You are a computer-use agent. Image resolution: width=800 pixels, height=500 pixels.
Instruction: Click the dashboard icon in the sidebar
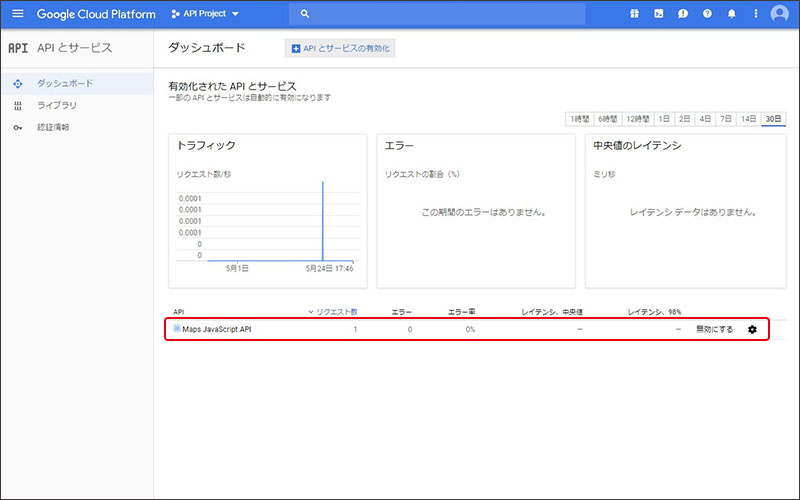[x=18, y=84]
